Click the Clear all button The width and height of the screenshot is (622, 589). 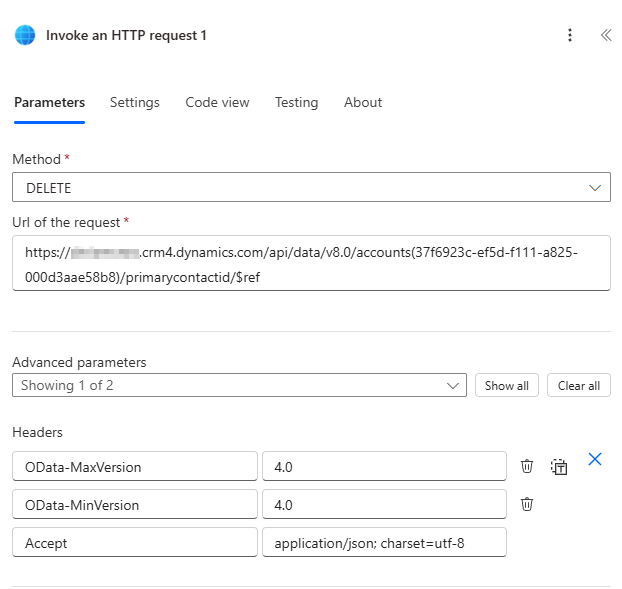[579, 385]
